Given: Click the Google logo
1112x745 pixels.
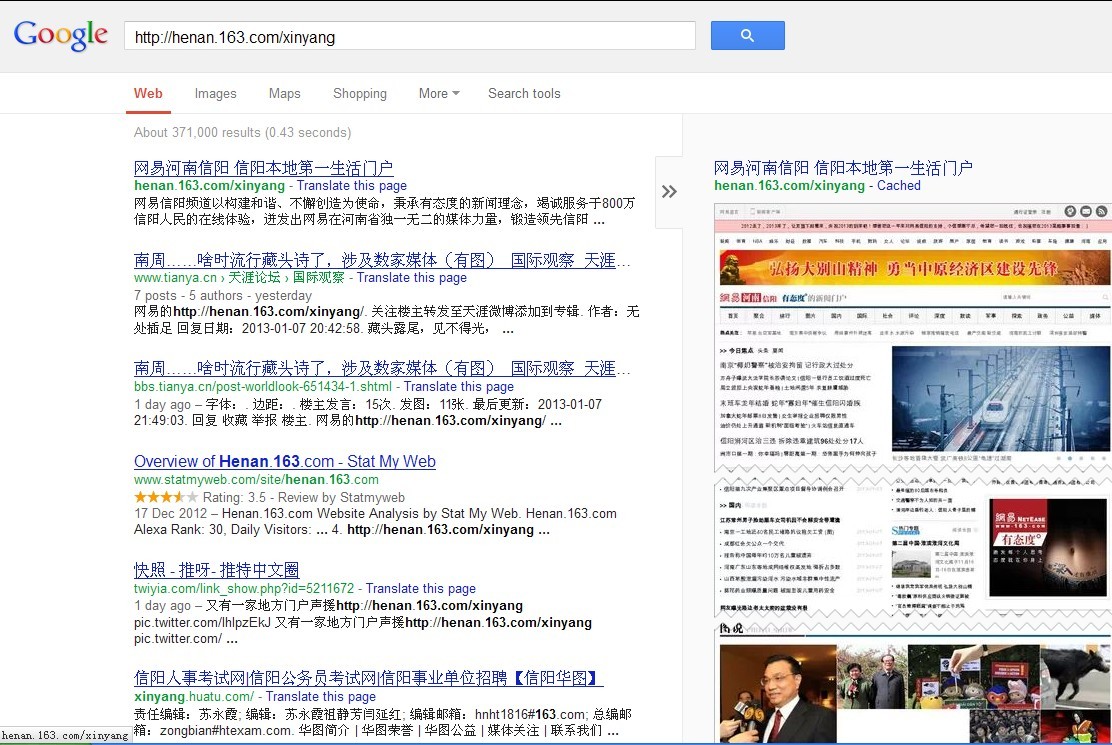Looking at the screenshot, I should [61, 34].
